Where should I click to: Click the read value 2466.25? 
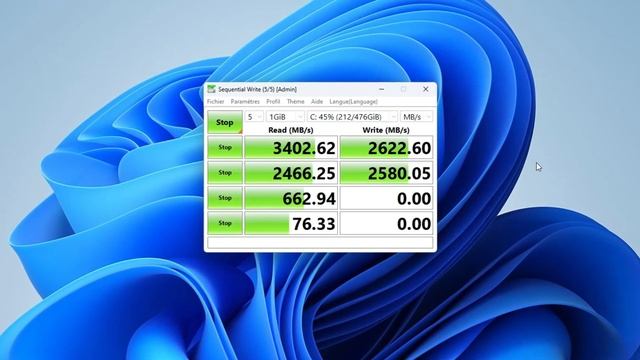291,173
